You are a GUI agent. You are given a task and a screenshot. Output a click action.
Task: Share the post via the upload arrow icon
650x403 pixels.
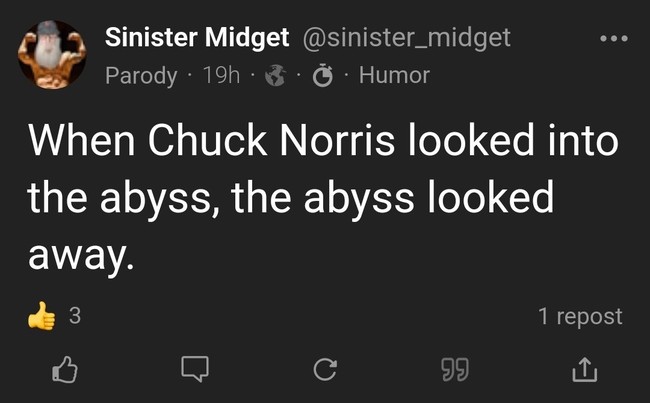(x=582, y=370)
